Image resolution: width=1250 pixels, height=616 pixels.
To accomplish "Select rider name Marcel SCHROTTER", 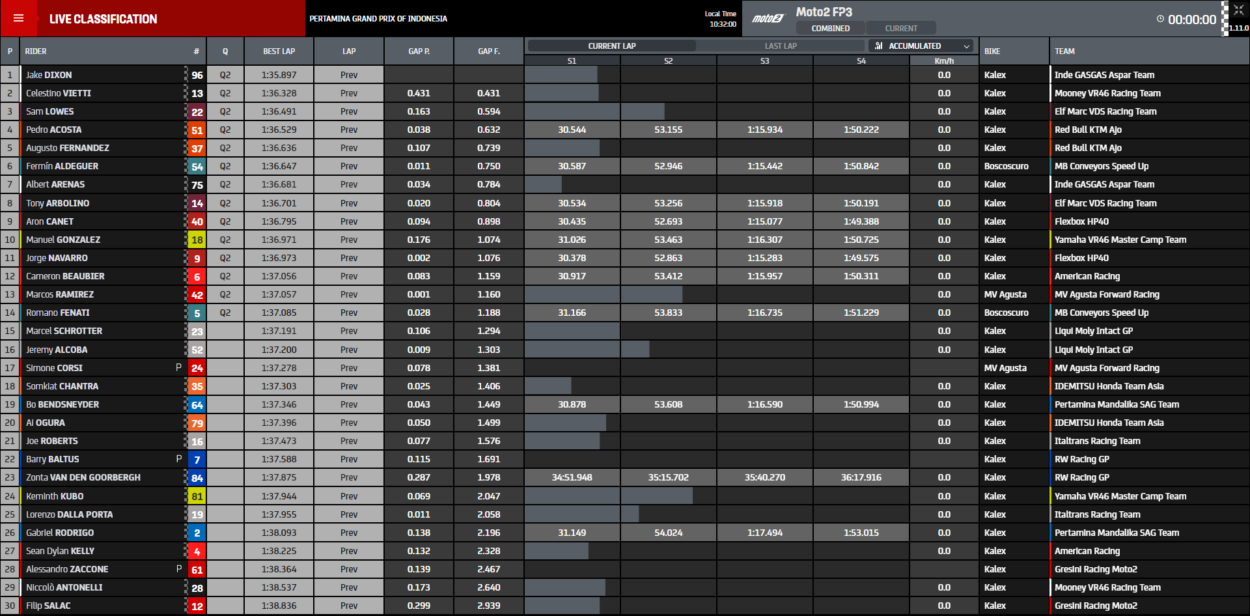I will [64, 331].
